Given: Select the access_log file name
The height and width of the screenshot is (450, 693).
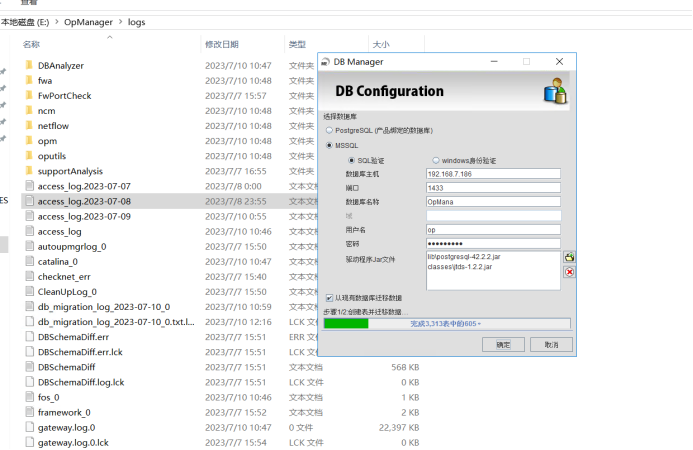Looking at the screenshot, I should coord(60,231).
